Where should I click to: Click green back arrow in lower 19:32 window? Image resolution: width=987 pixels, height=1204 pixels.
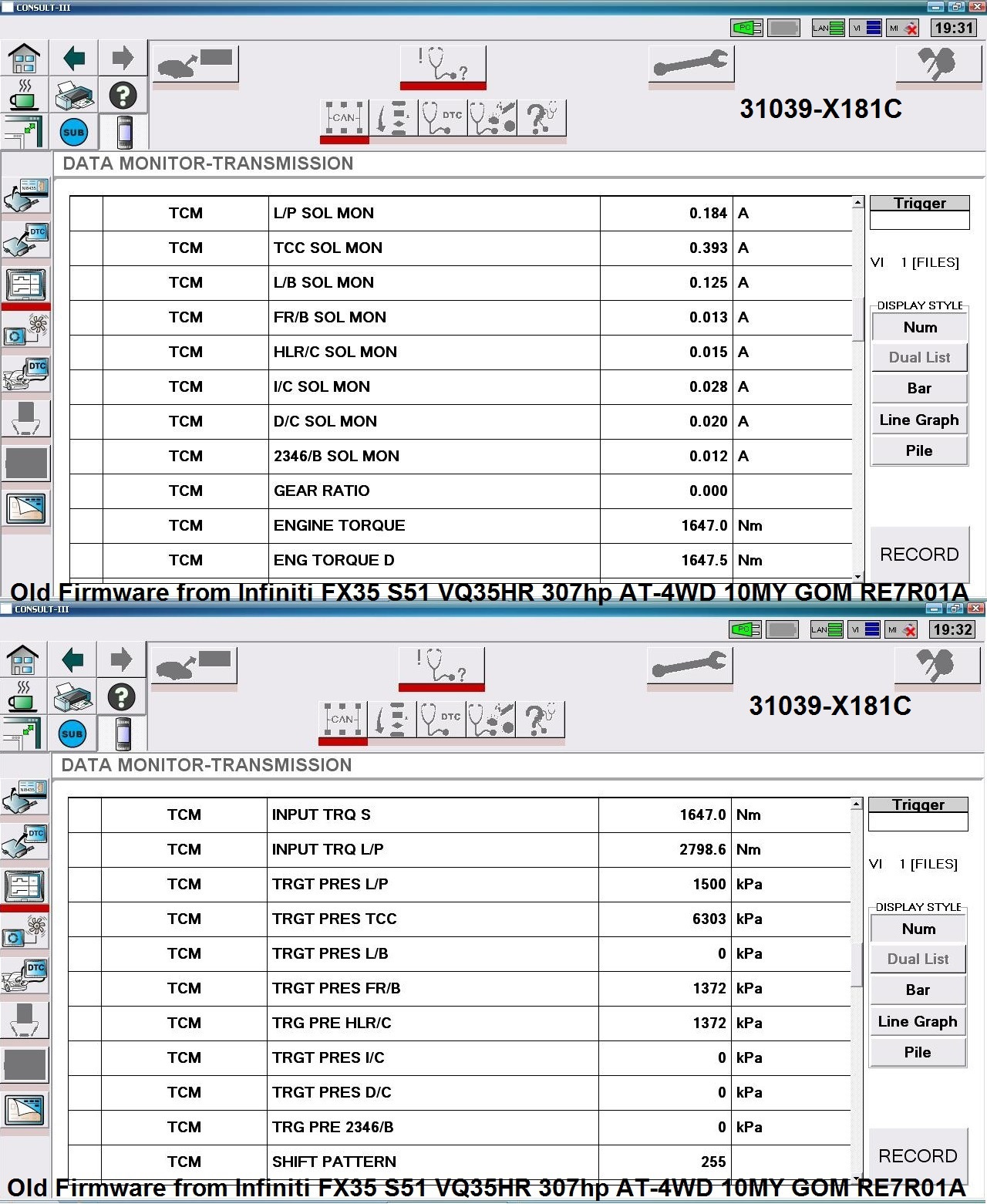pos(72,659)
